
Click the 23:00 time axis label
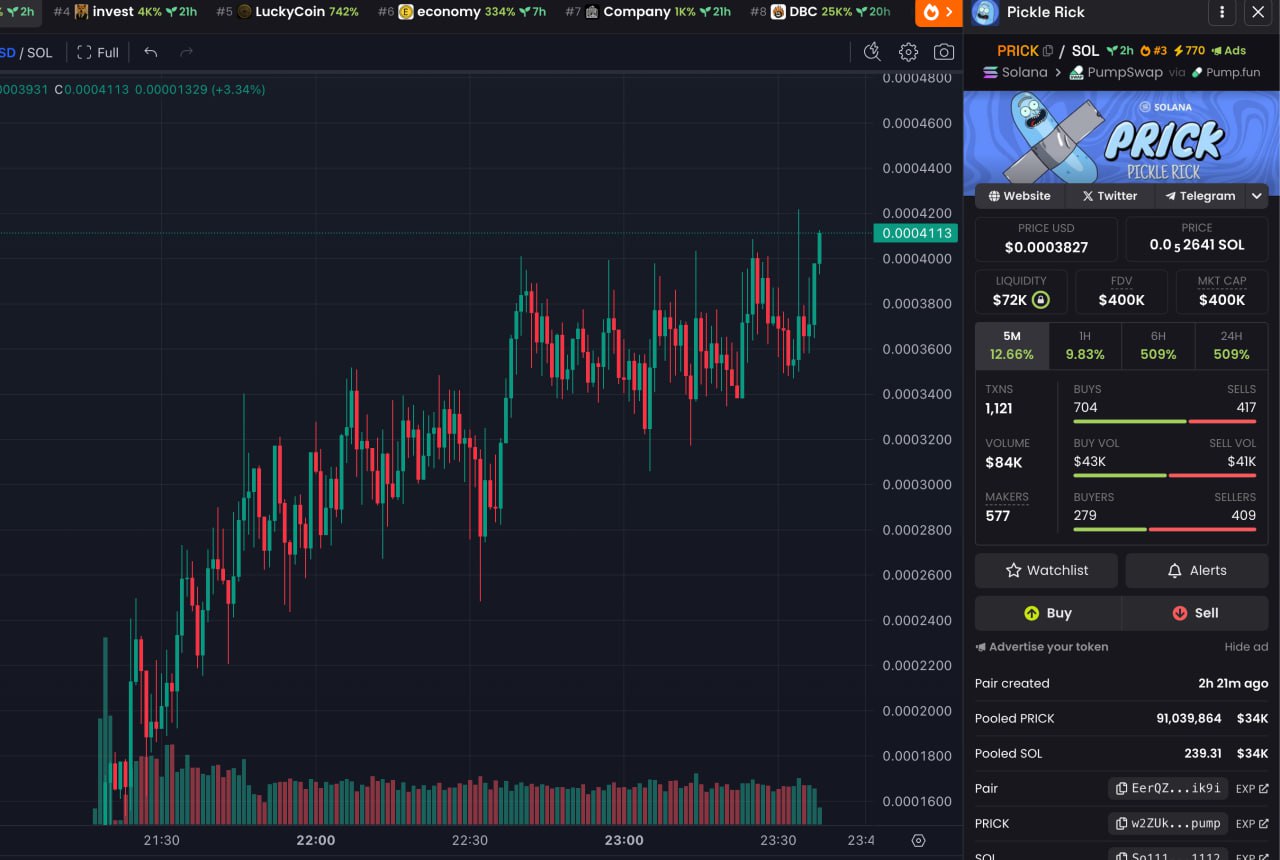pyautogui.click(x=624, y=840)
